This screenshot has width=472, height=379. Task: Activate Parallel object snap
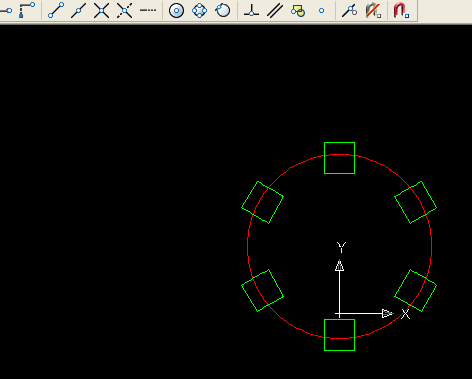point(275,11)
